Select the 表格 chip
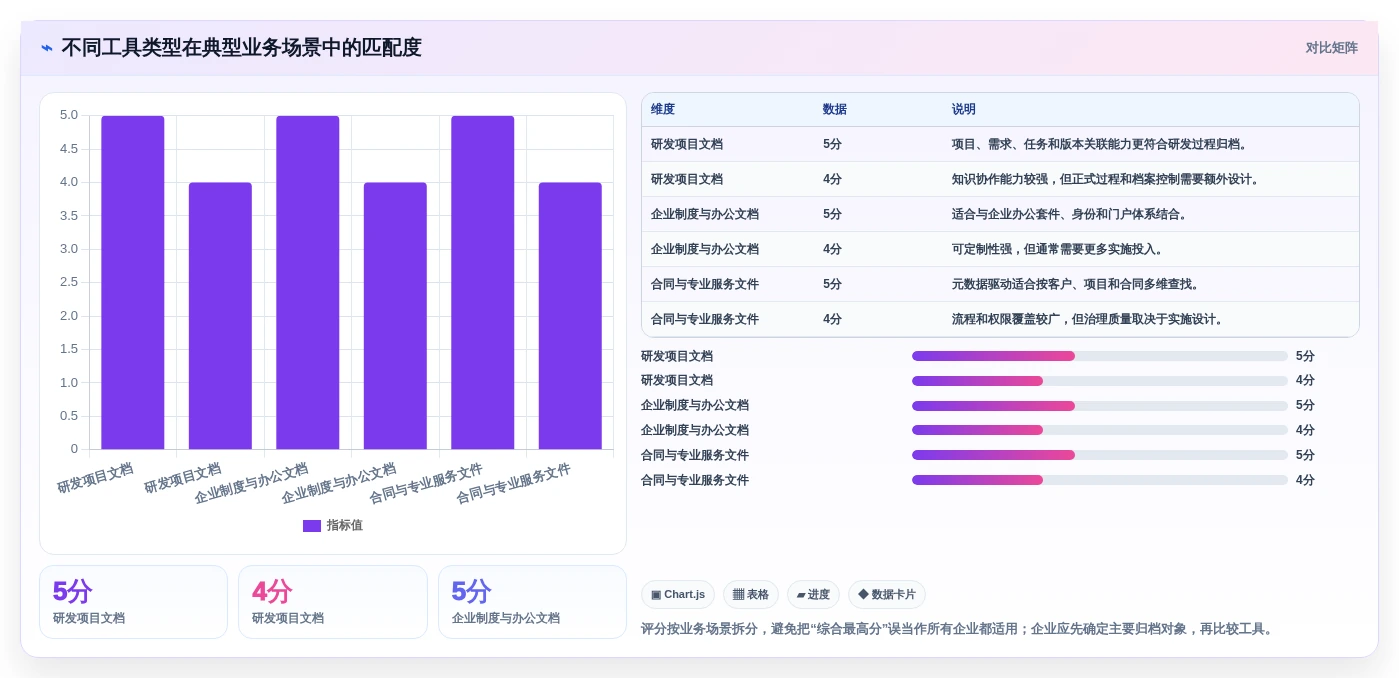The width and height of the screenshot is (1399, 678). point(751,595)
